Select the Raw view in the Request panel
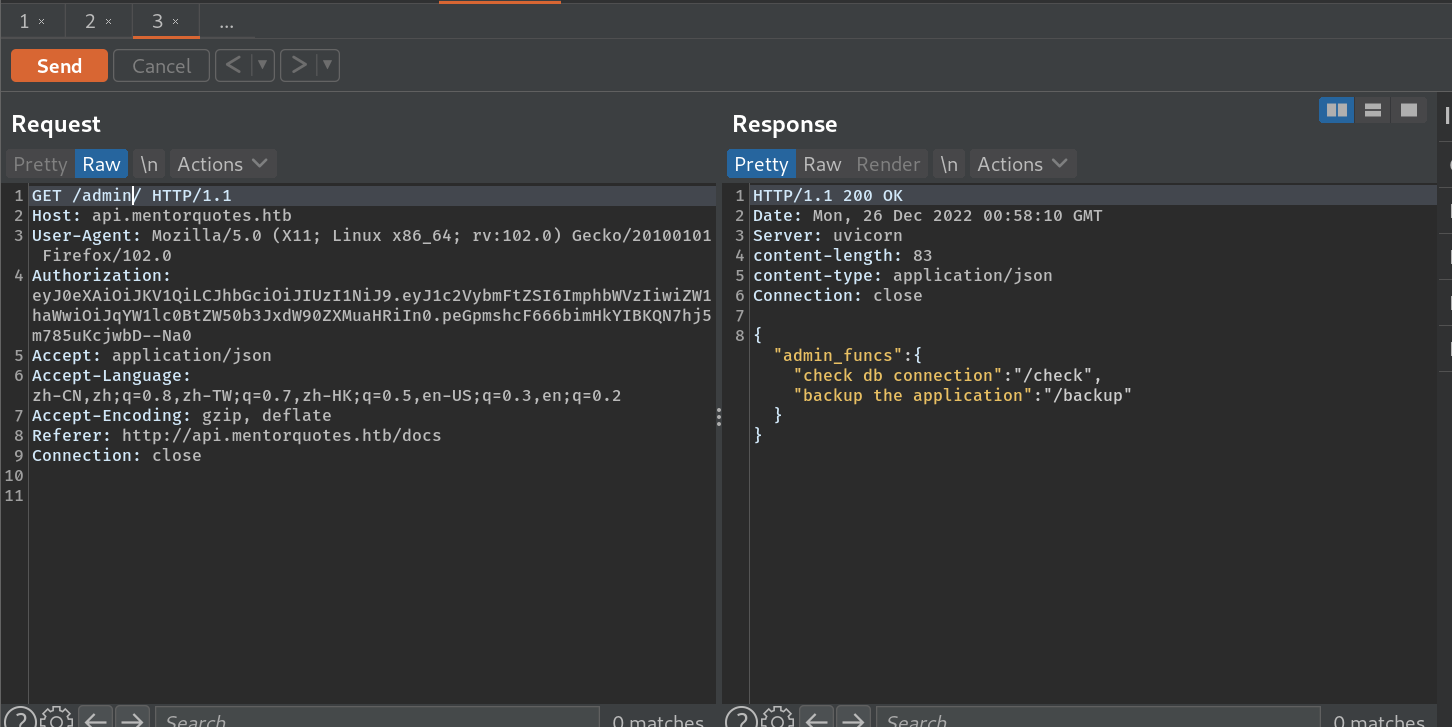The width and height of the screenshot is (1452, 727). click(101, 164)
